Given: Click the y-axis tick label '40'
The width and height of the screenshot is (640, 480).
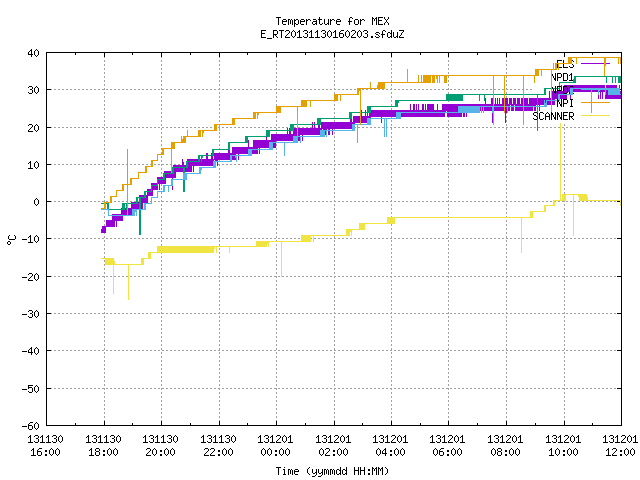Looking at the screenshot, I should pos(33,53).
